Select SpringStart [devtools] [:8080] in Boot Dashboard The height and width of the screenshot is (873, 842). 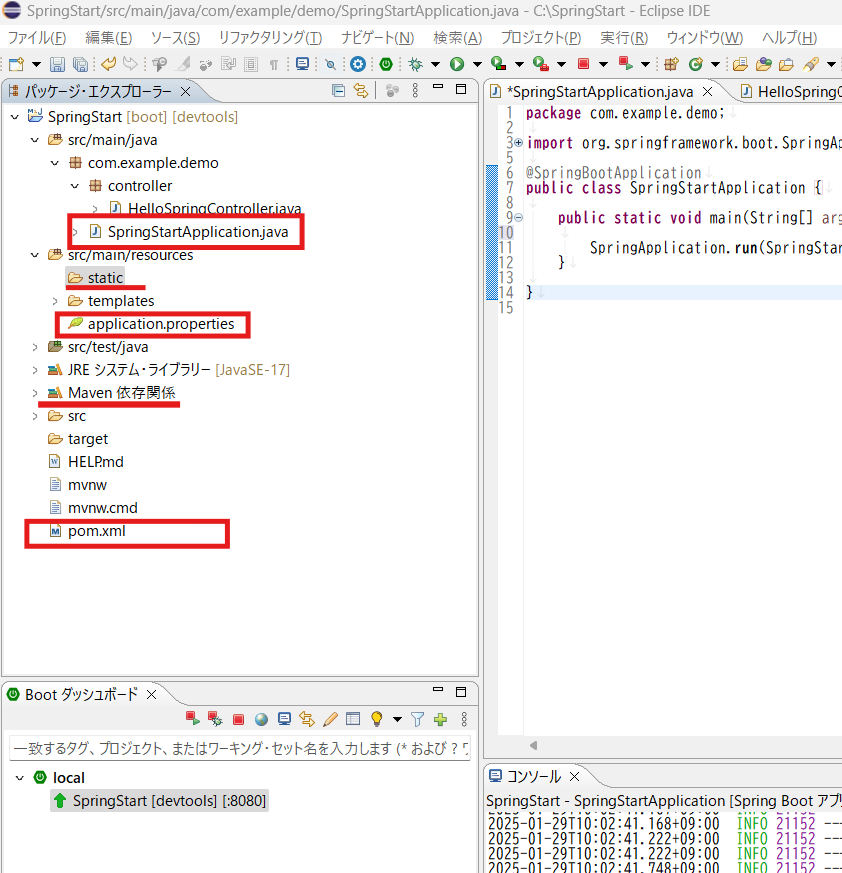[160, 801]
